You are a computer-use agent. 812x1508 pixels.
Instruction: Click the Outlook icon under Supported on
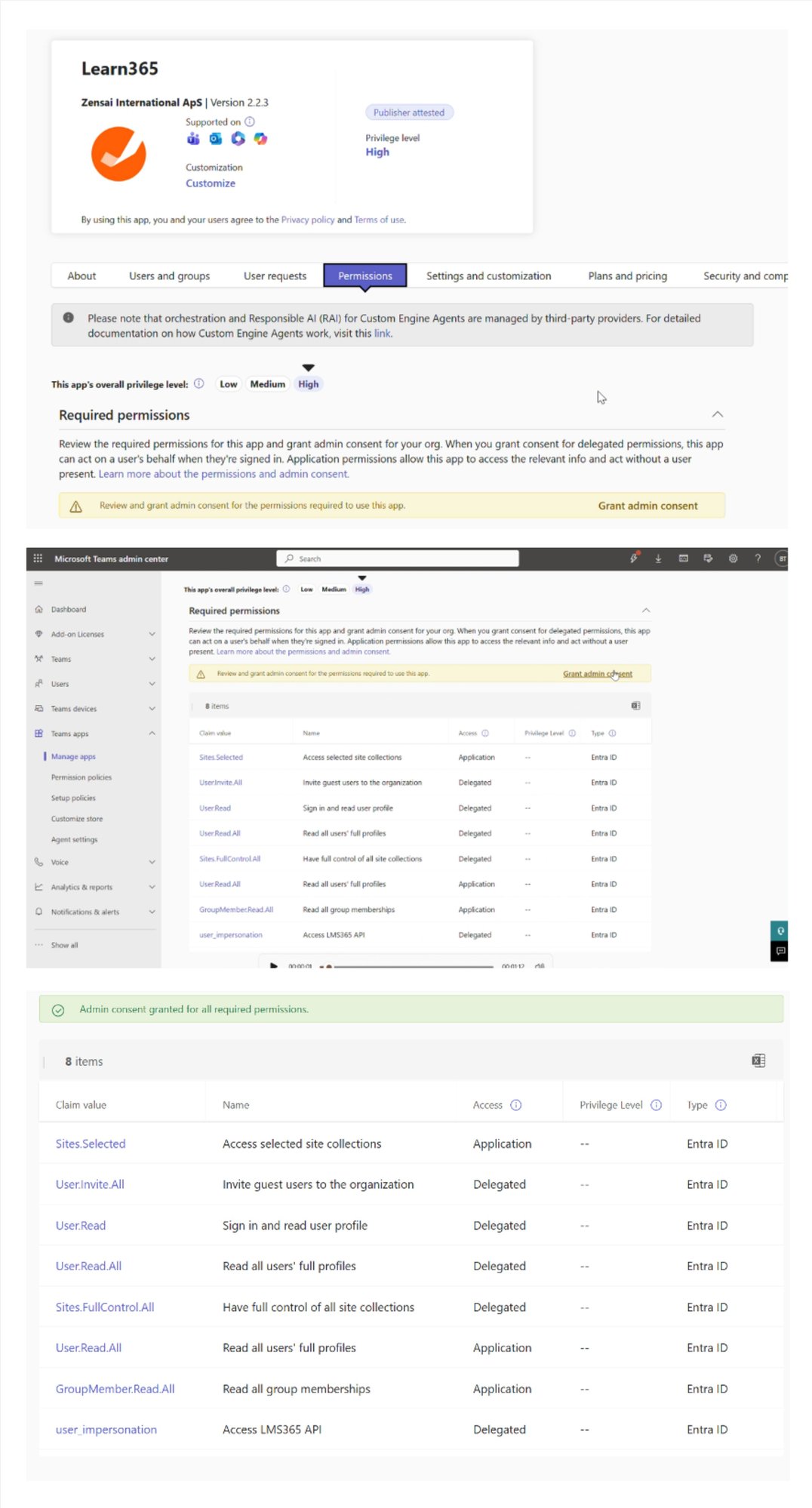(x=216, y=139)
